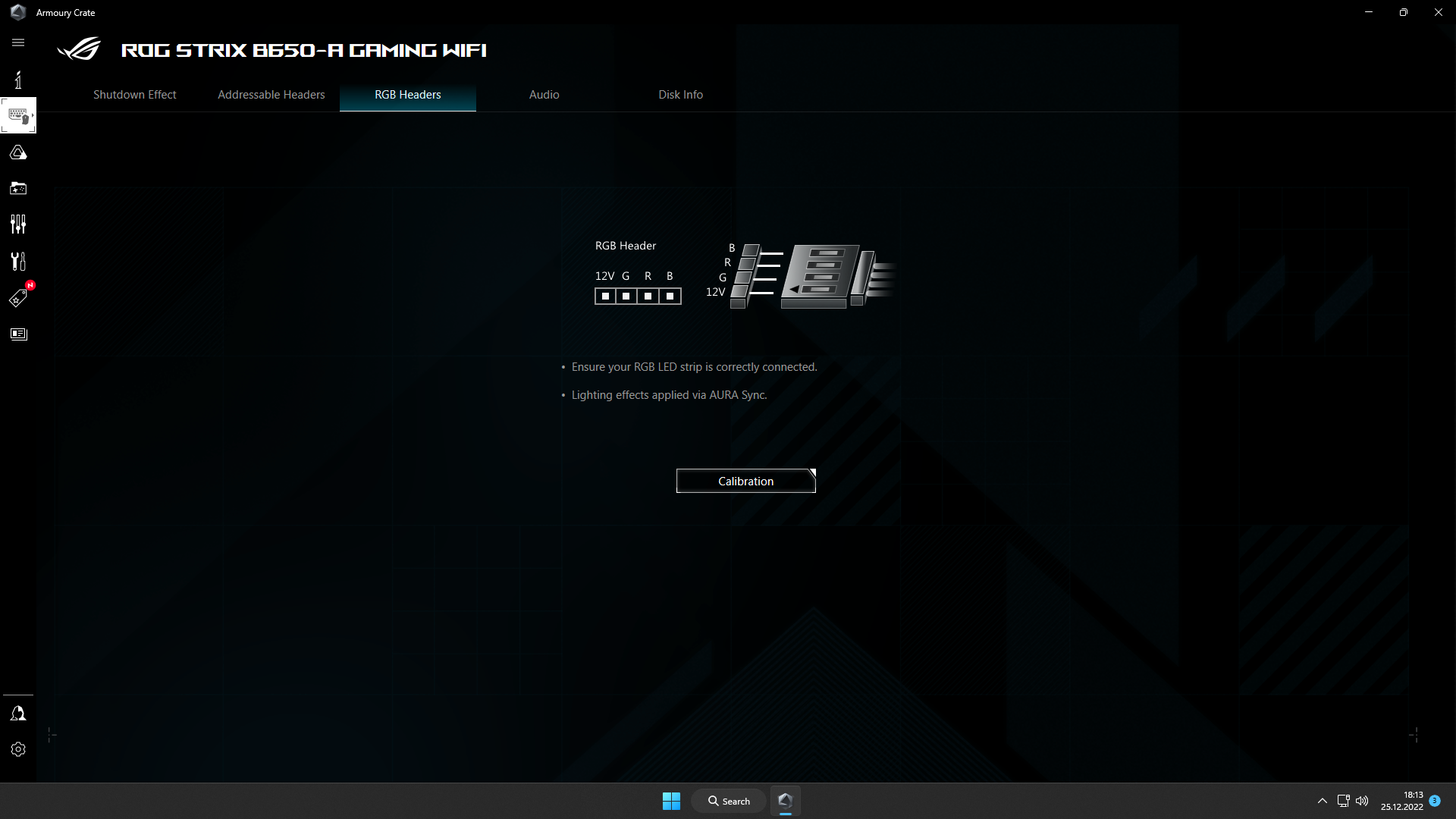Open the mixer sliders sidebar icon
Image resolution: width=1456 pixels, height=819 pixels.
tap(18, 224)
